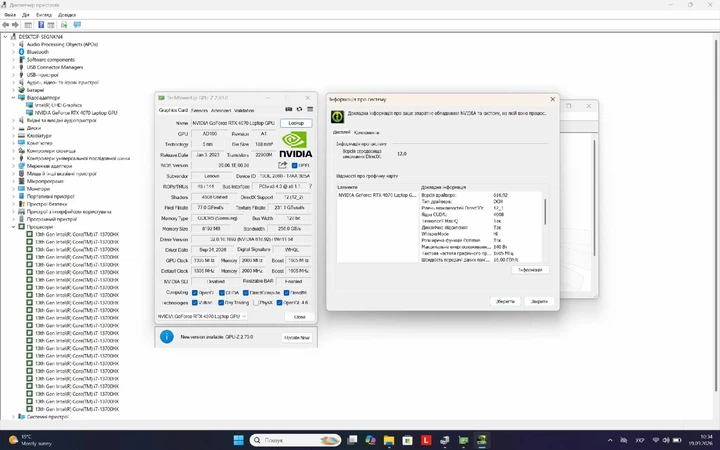This screenshot has width=720, height=450.
Task: Open the Файл menu in Device Manager
Action: [10, 15]
